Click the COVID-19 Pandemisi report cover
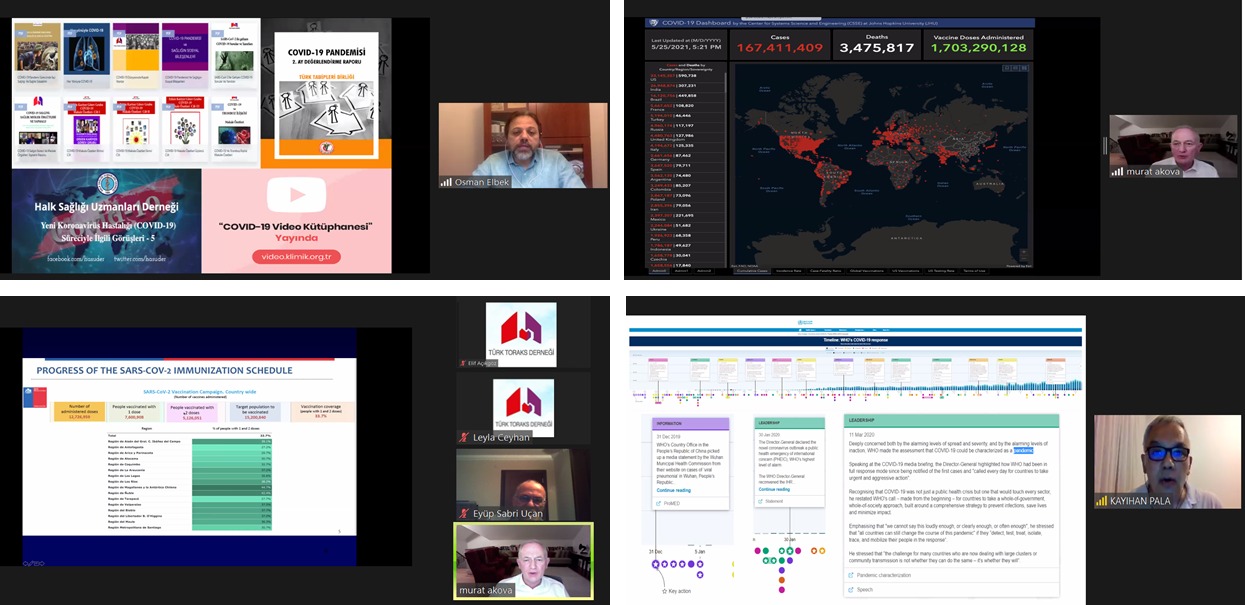The image size is (1245, 605). (325, 92)
